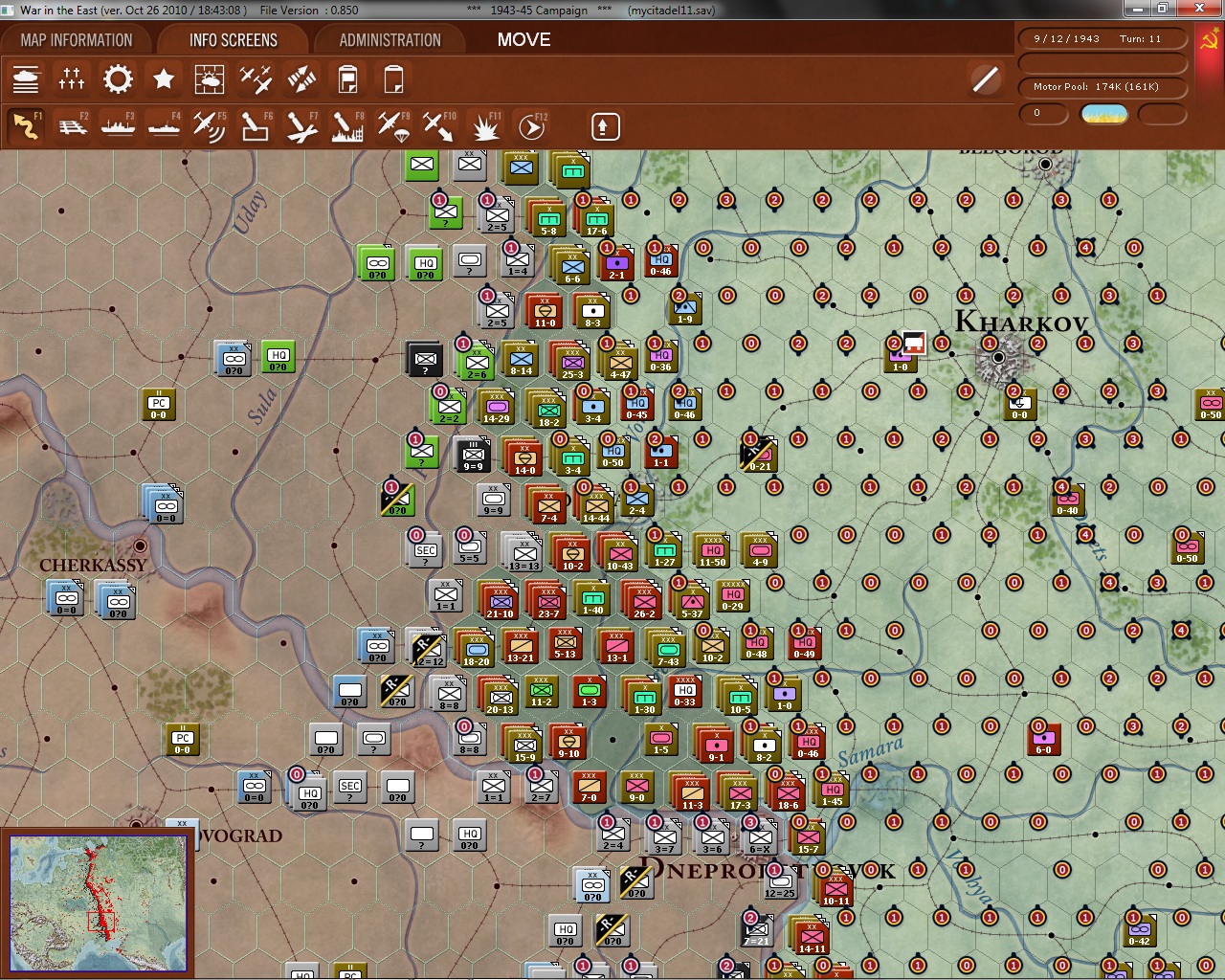Select the 0-40 pink counter
Screen dimensions: 1225x980
(1067, 500)
